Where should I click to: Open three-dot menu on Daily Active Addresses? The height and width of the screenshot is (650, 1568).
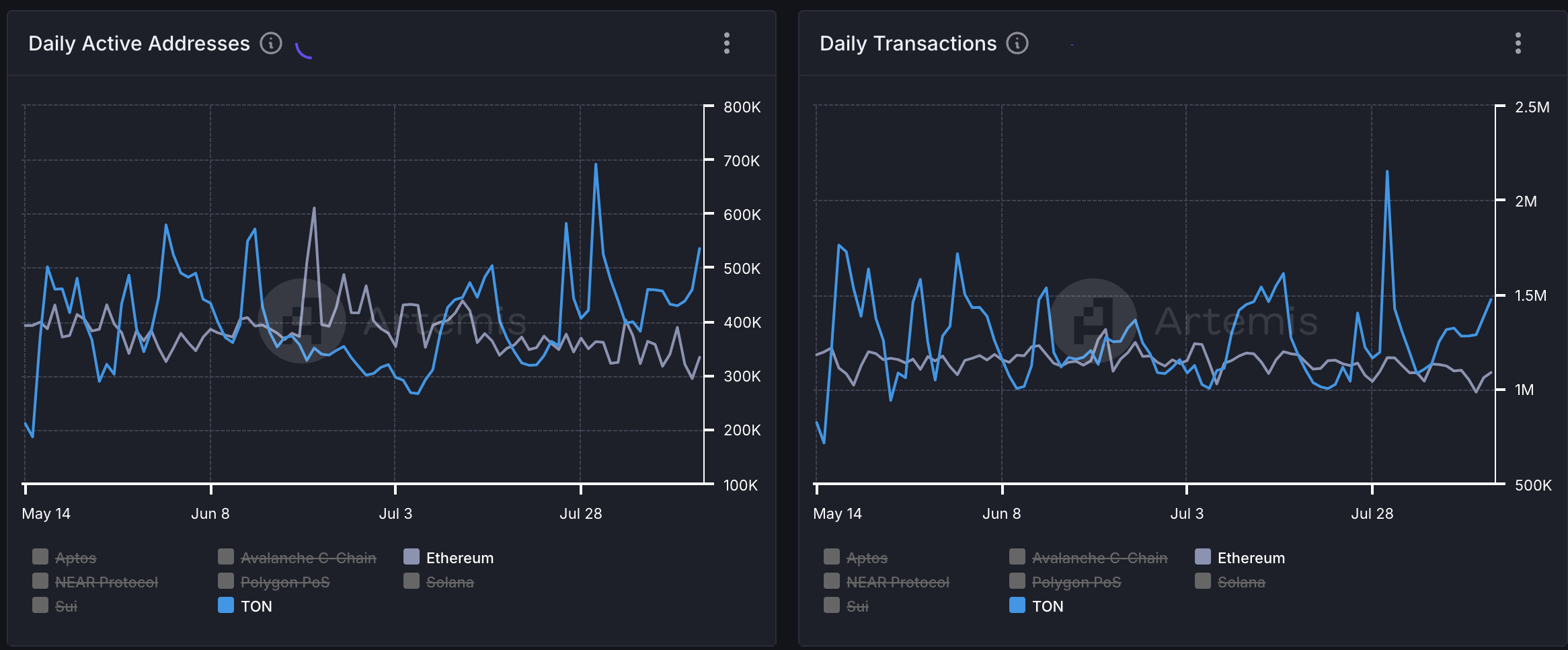tap(727, 43)
